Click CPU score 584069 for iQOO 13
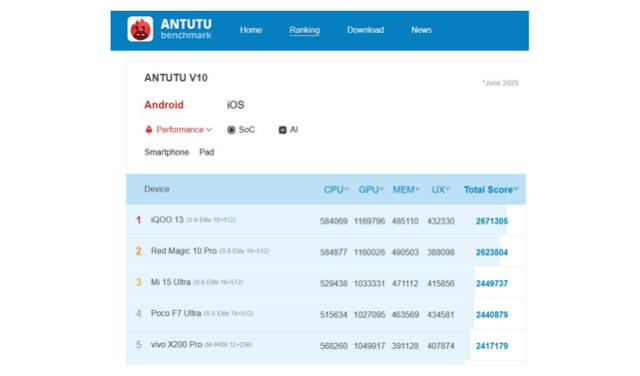 [333, 221]
